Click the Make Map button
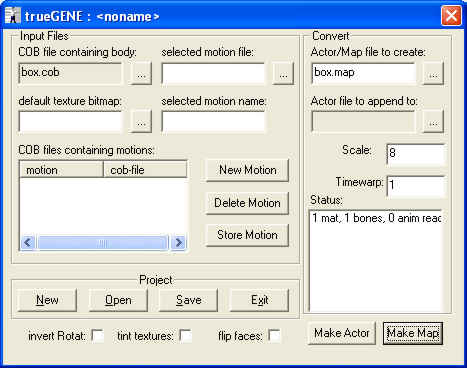Viewport: 467px width, 368px height. pyautogui.click(x=413, y=333)
